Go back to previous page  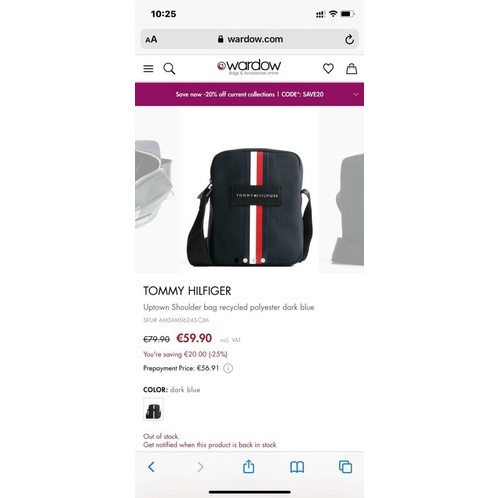[151, 467]
